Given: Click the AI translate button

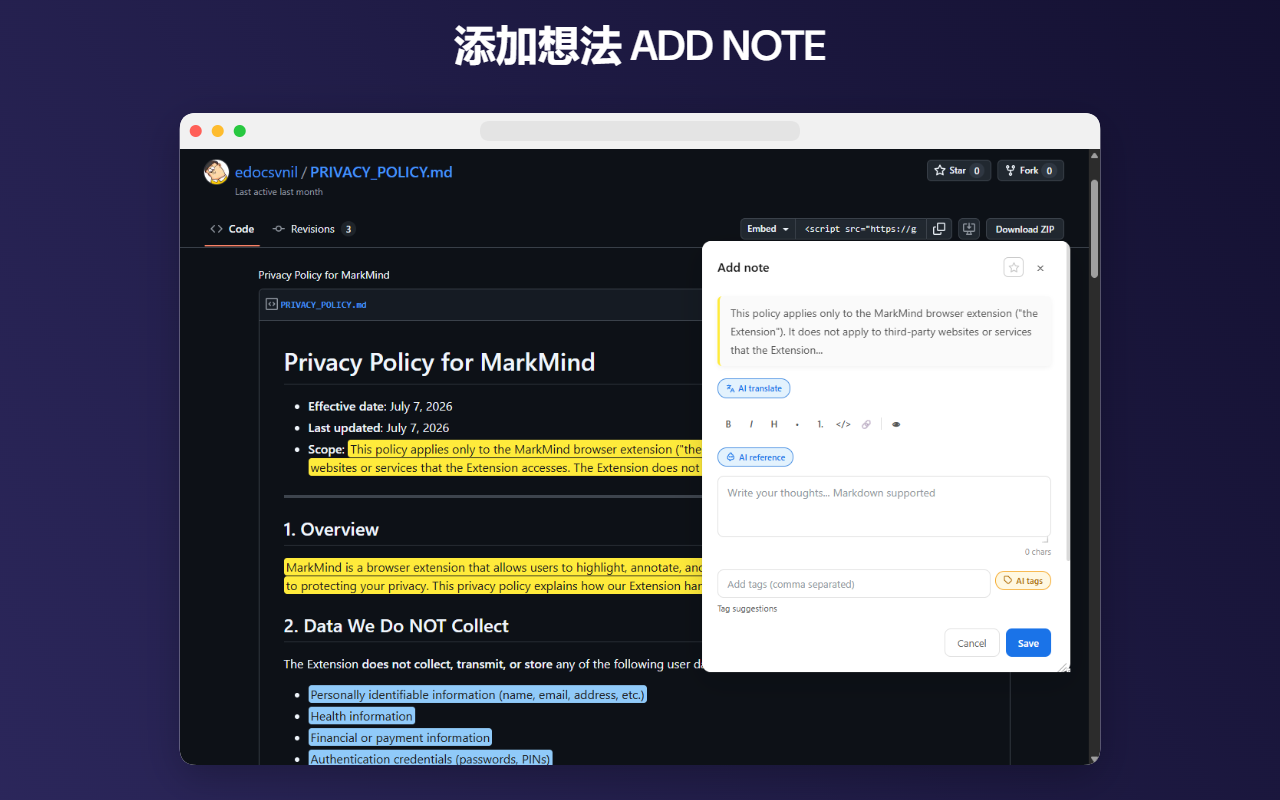Looking at the screenshot, I should click(753, 388).
